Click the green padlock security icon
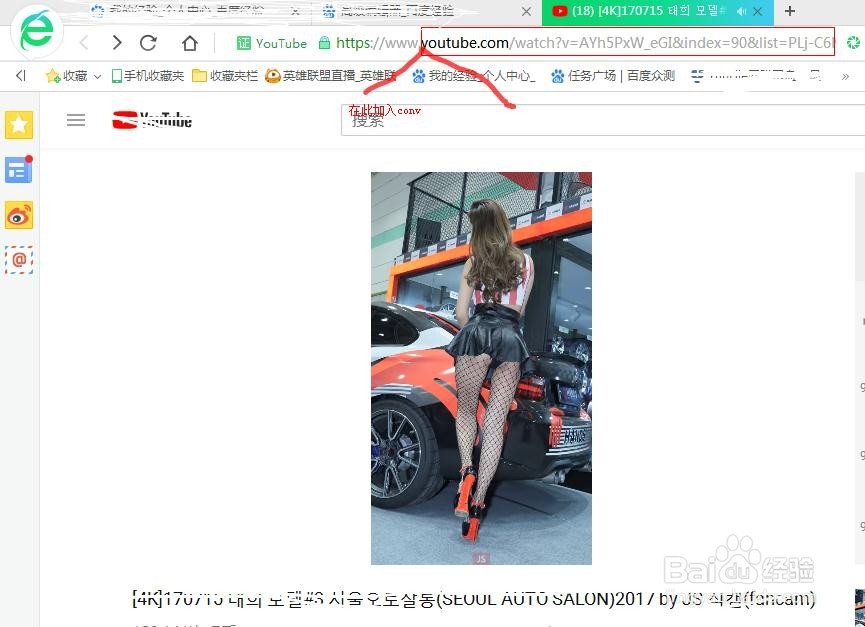 pyautogui.click(x=324, y=42)
